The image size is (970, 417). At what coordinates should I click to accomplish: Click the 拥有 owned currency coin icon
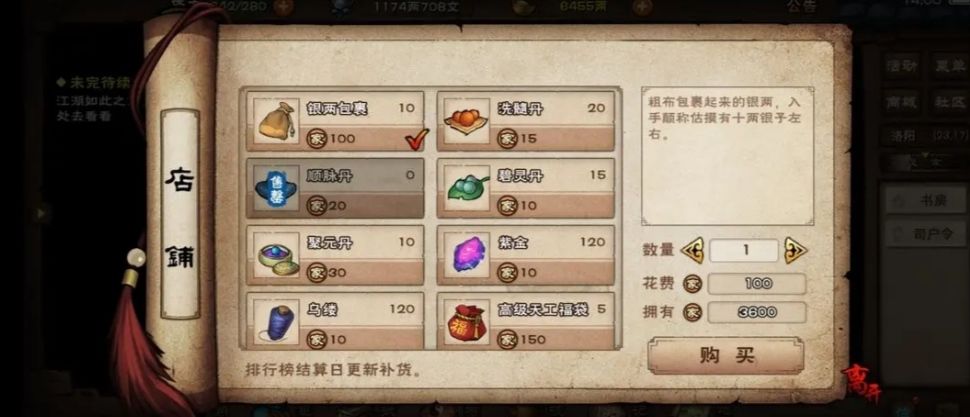coord(692,312)
